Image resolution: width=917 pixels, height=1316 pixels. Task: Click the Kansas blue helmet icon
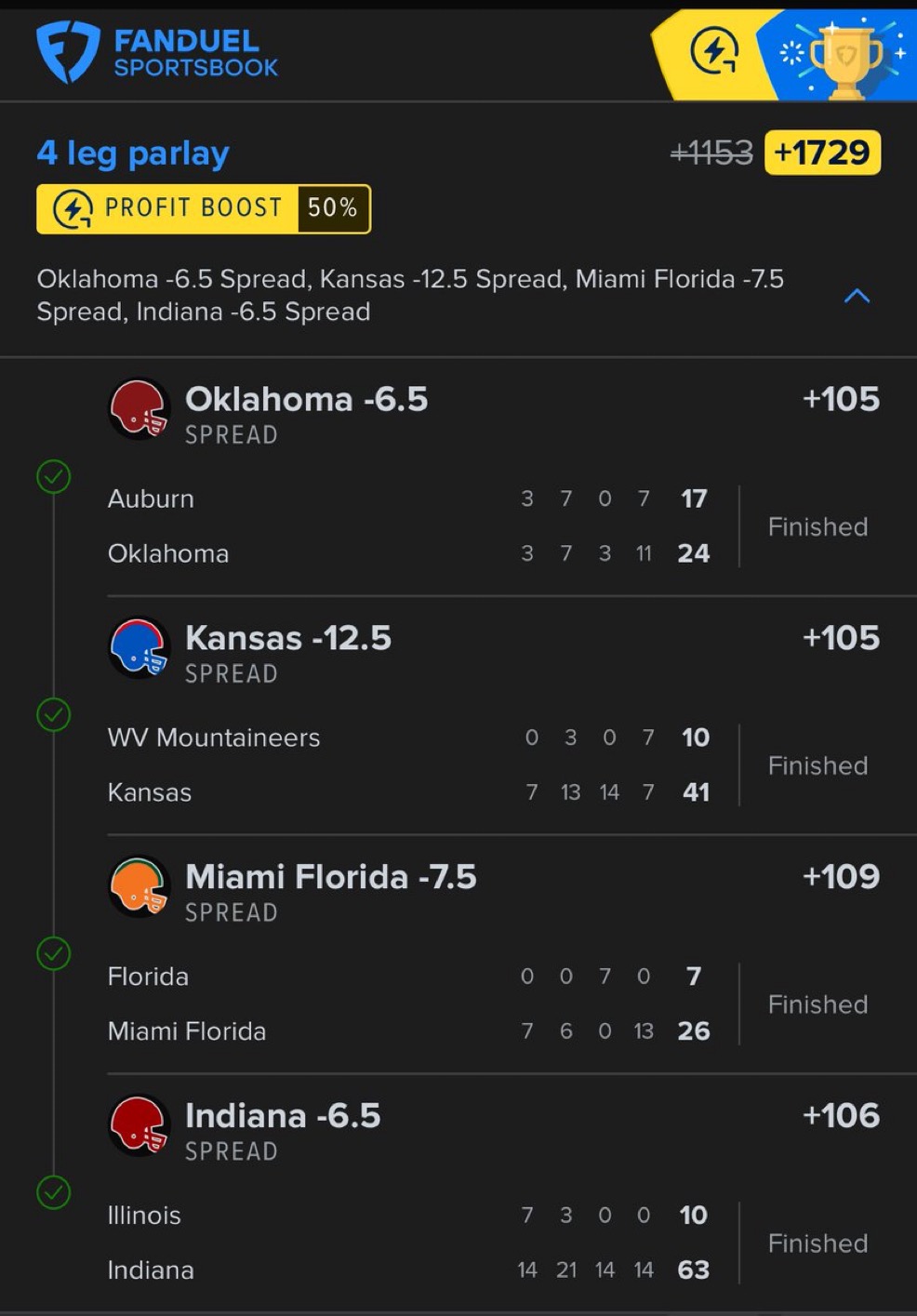pyautogui.click(x=139, y=647)
